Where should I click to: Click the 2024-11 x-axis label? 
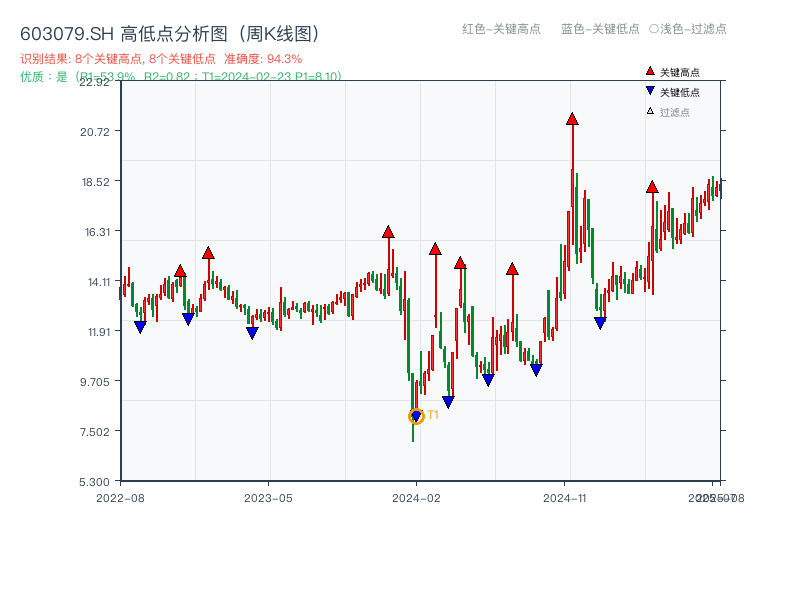564,498
